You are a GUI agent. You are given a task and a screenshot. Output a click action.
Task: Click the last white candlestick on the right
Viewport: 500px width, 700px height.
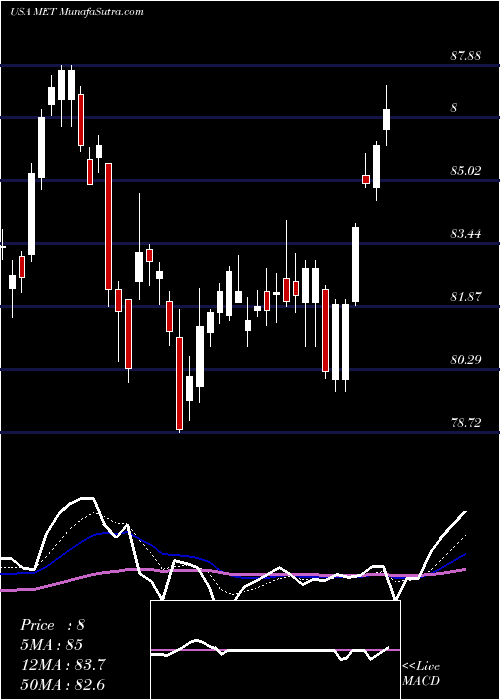coord(387,119)
